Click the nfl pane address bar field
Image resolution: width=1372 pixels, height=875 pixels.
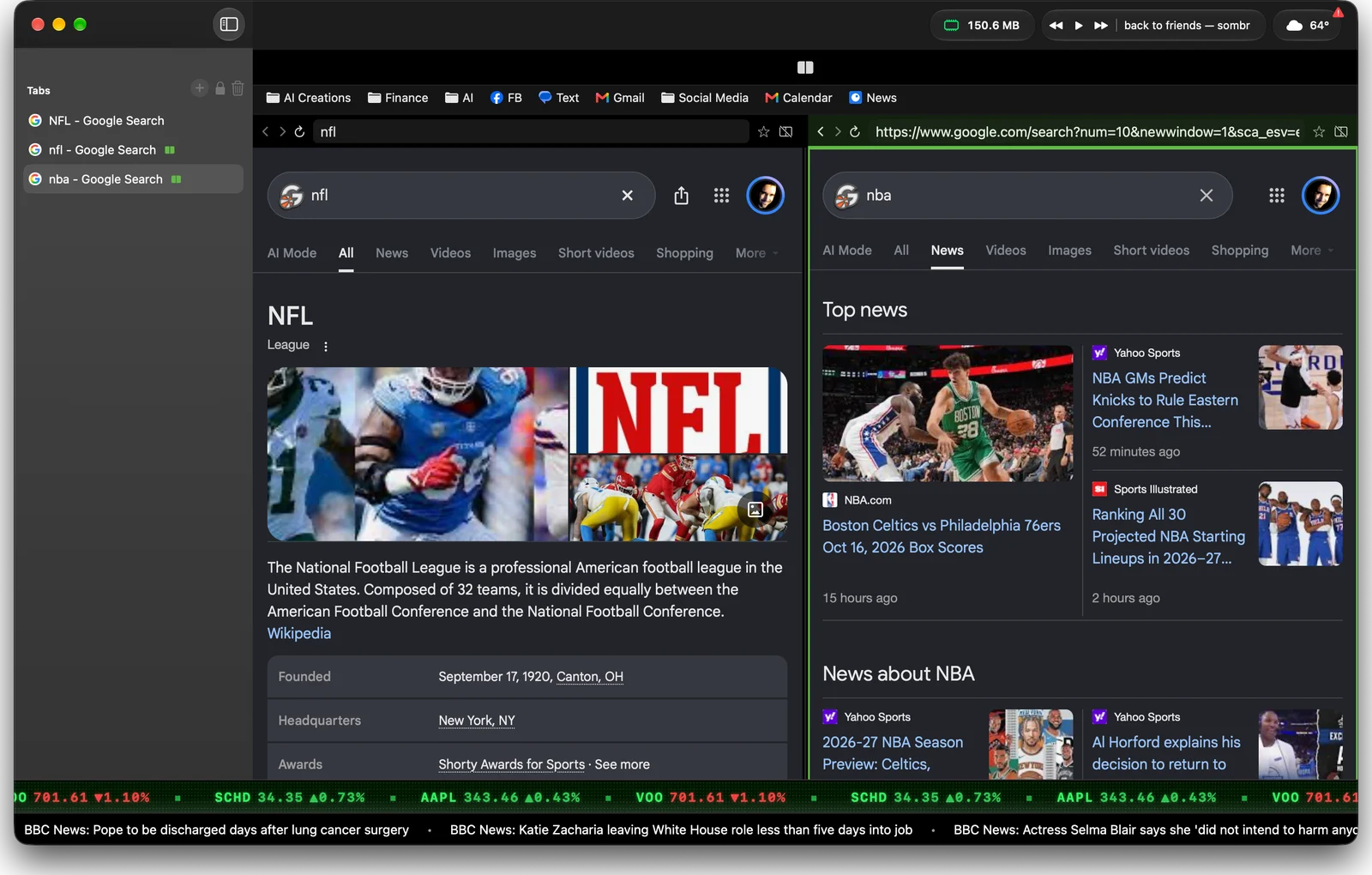[x=530, y=131]
